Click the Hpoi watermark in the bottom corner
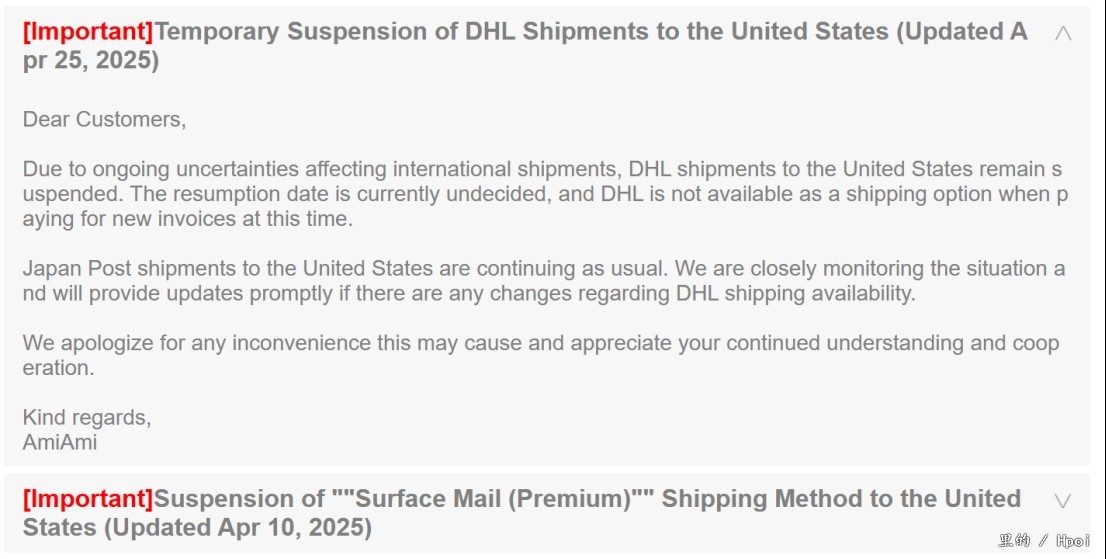Image resolution: width=1106 pixels, height=559 pixels. (x=1044, y=541)
